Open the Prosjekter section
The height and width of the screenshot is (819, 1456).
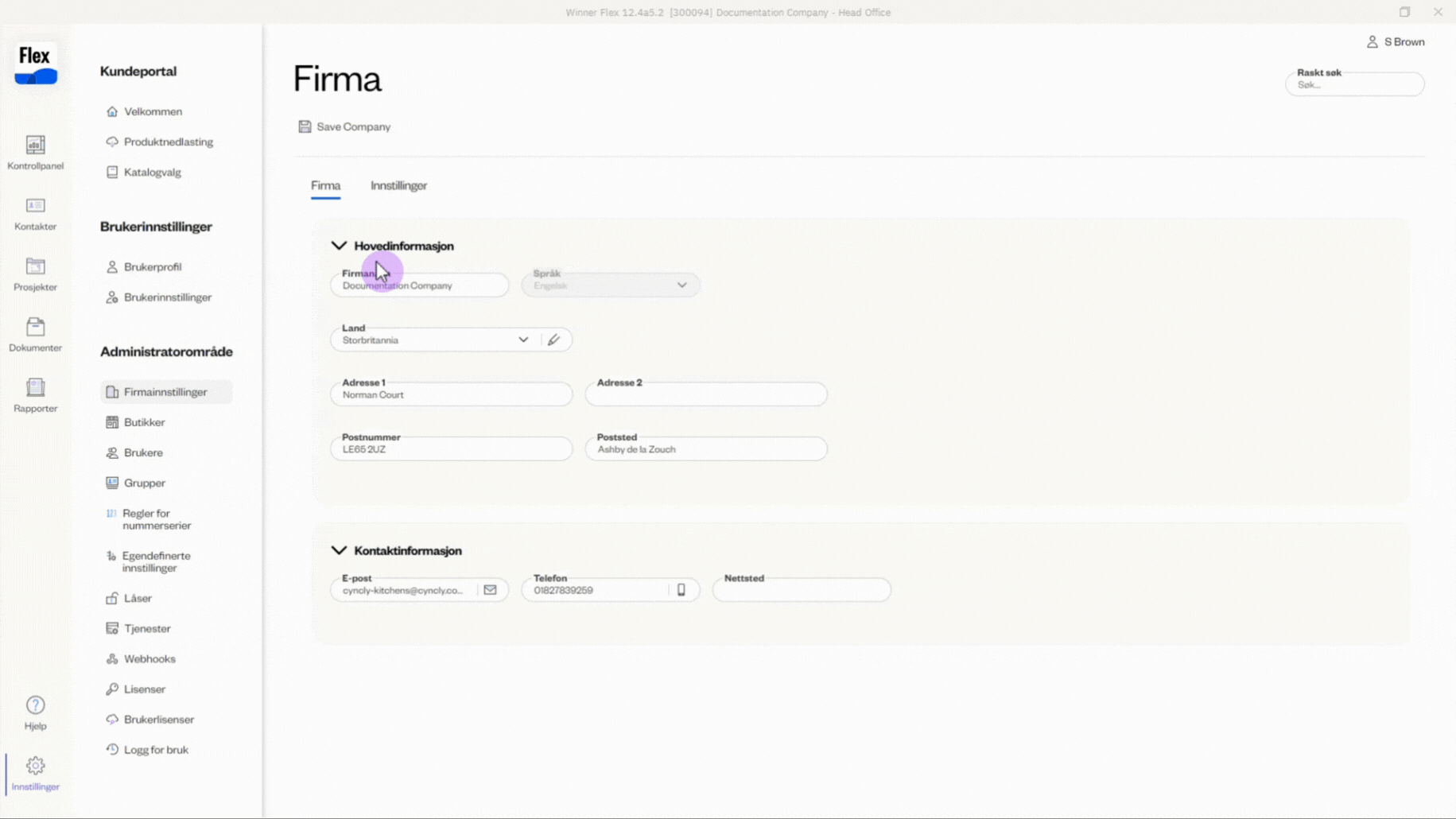pyautogui.click(x=35, y=274)
